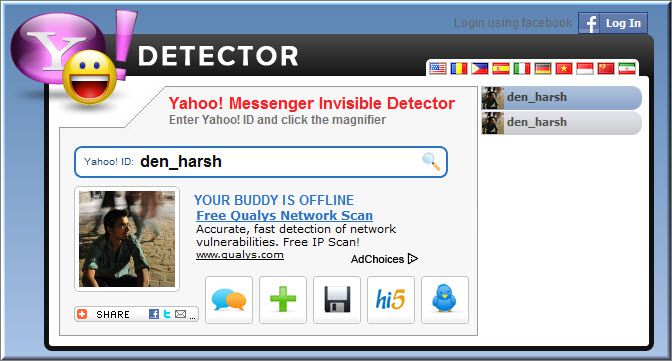Click the Facebook Log In button
Image resolution: width=672 pixels, height=361 pixels.
(x=613, y=23)
